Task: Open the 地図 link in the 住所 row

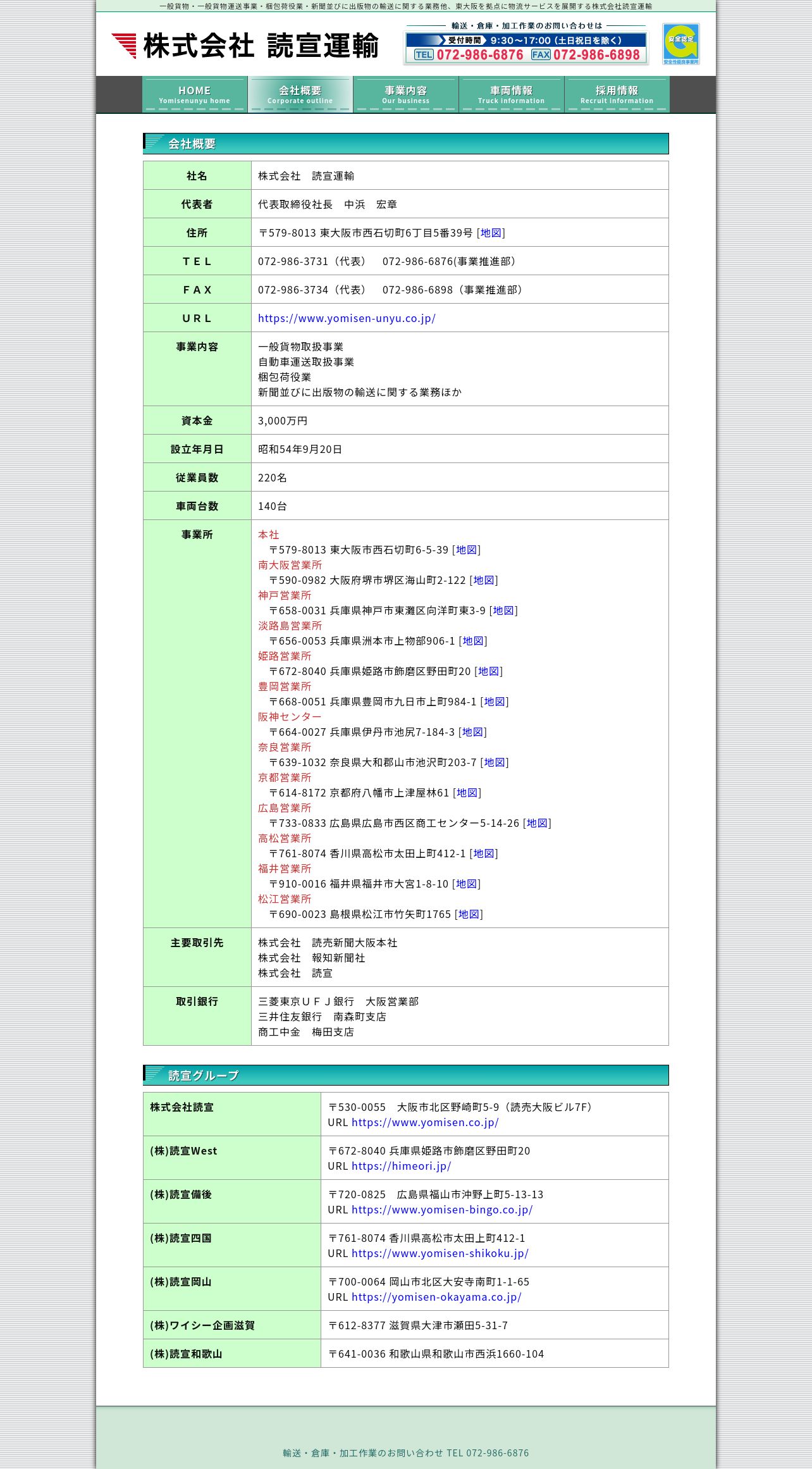Action: point(491,233)
